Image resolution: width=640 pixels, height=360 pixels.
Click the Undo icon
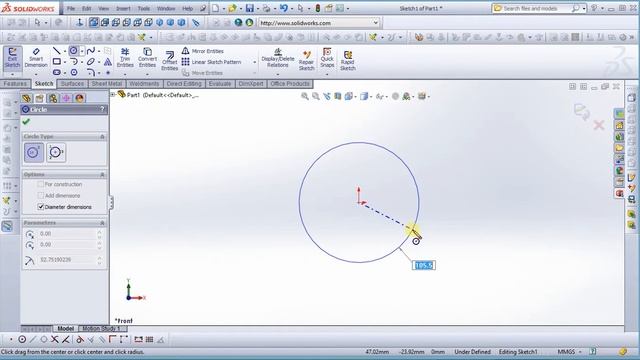tap(284, 8)
